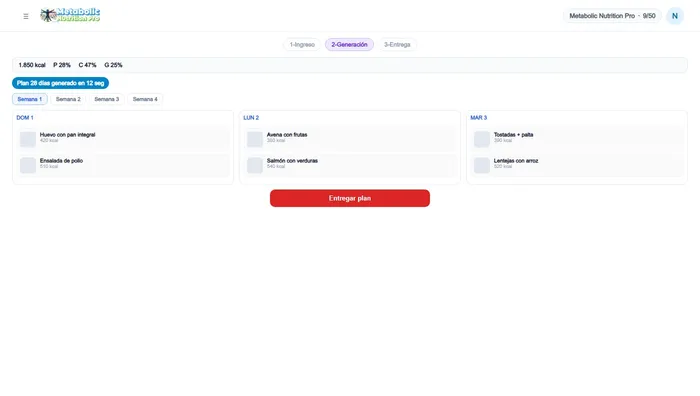
Task: Select the Semana 1 tab
Action: [x=29, y=99]
